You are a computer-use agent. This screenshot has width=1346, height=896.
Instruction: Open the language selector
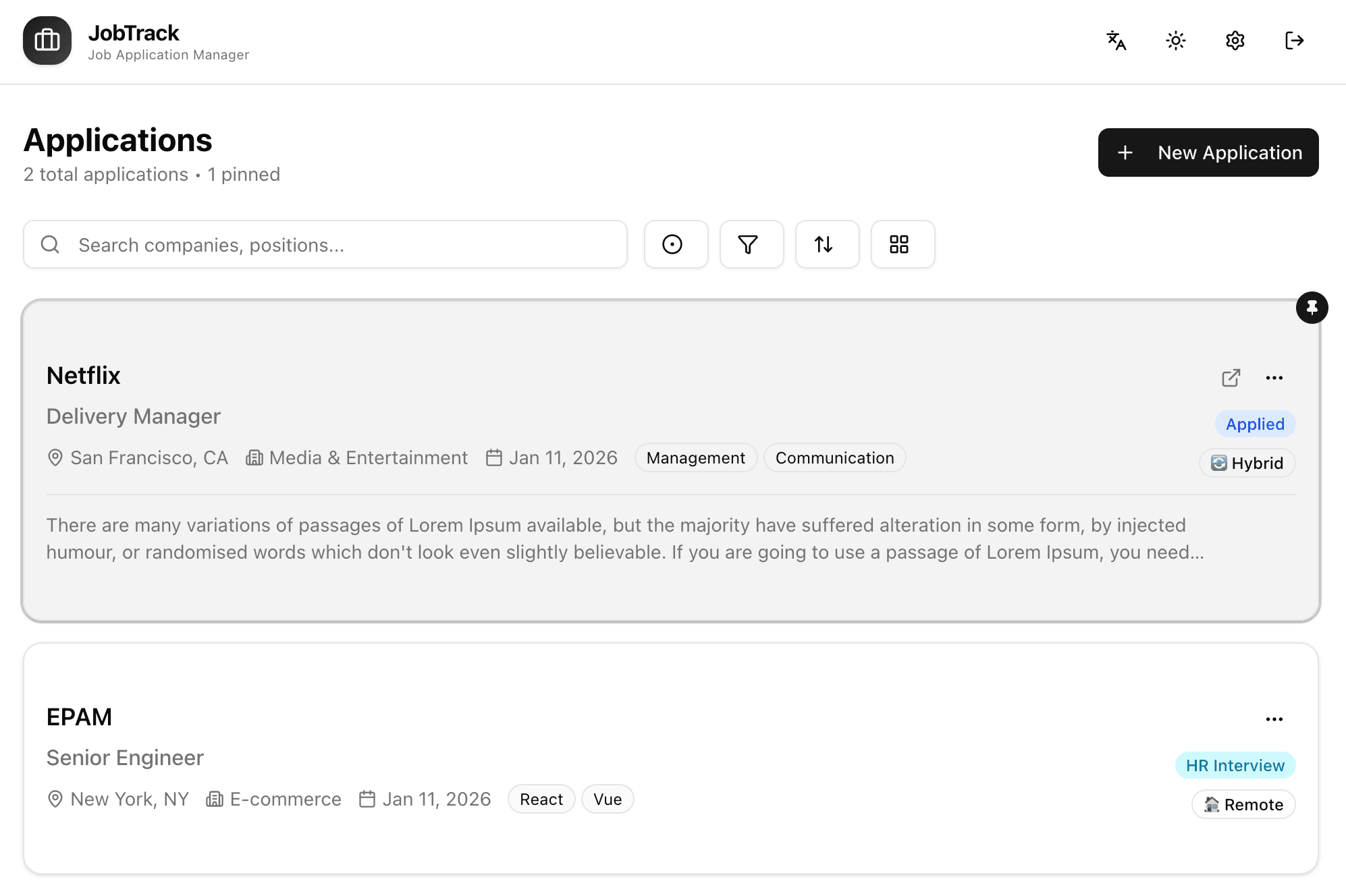pyautogui.click(x=1116, y=40)
